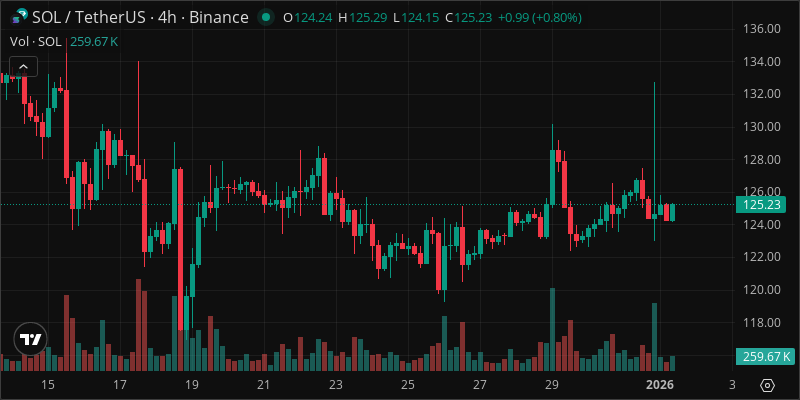Click the 132.00 price axis label
The height and width of the screenshot is (400, 800).
(x=763, y=94)
